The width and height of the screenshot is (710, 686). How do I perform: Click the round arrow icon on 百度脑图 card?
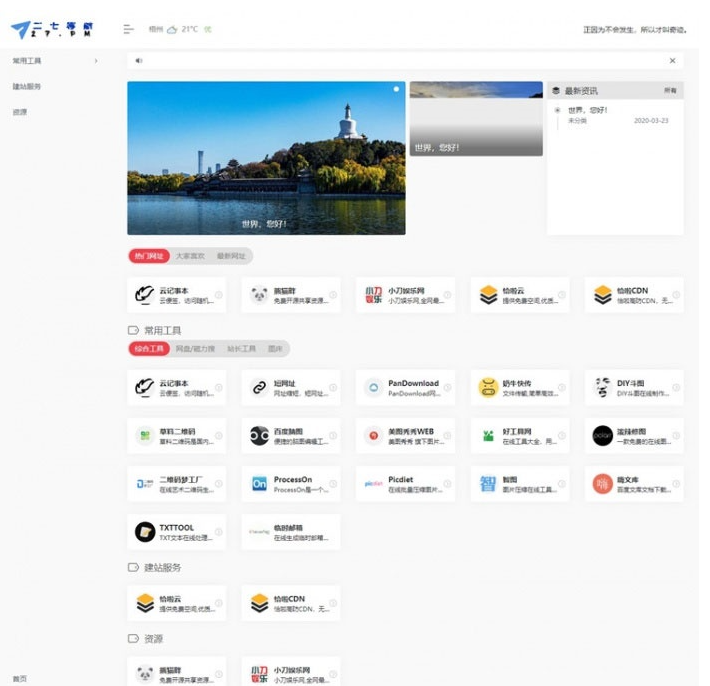point(333,435)
